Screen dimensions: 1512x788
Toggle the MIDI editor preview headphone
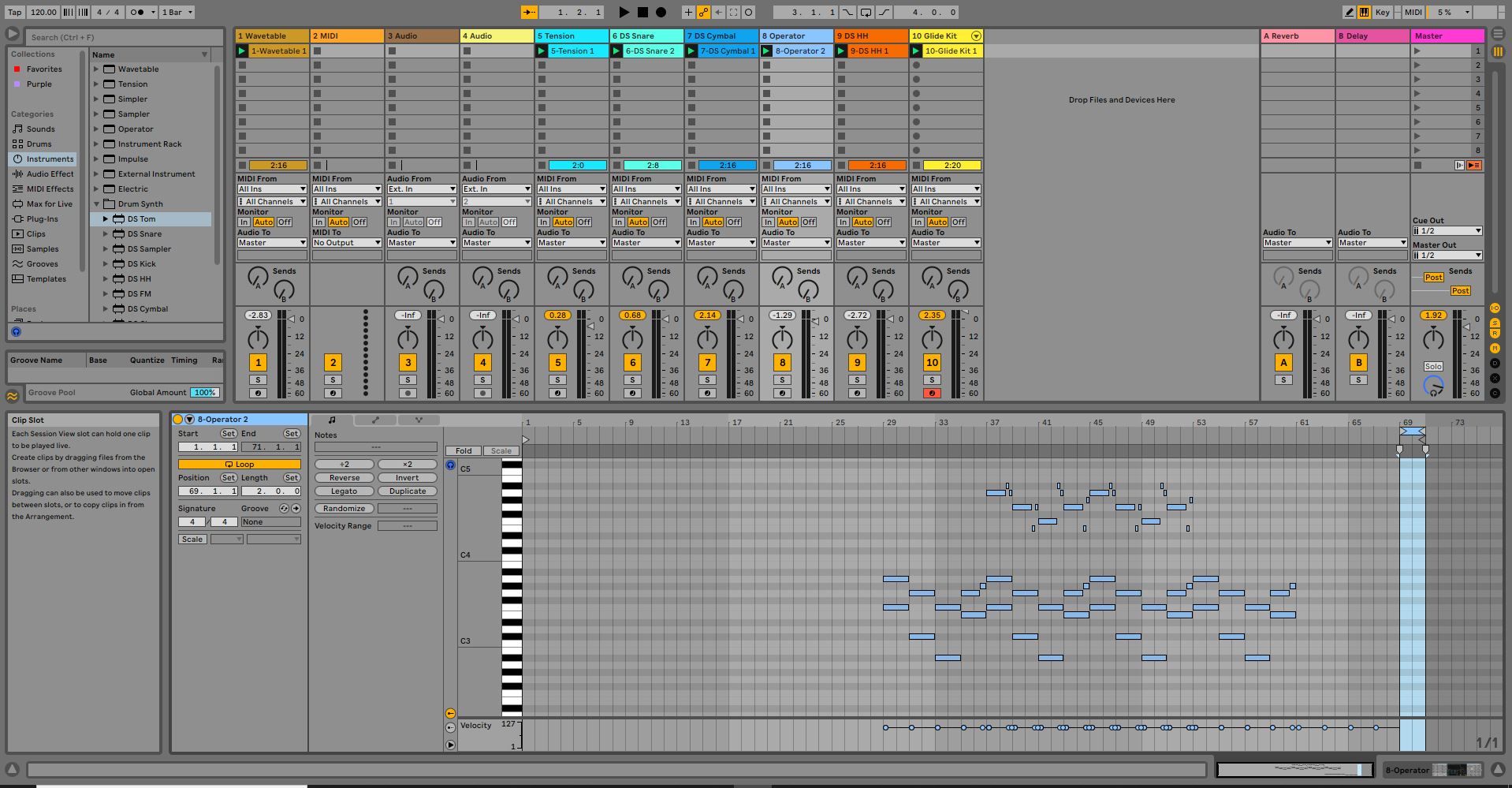[451, 465]
